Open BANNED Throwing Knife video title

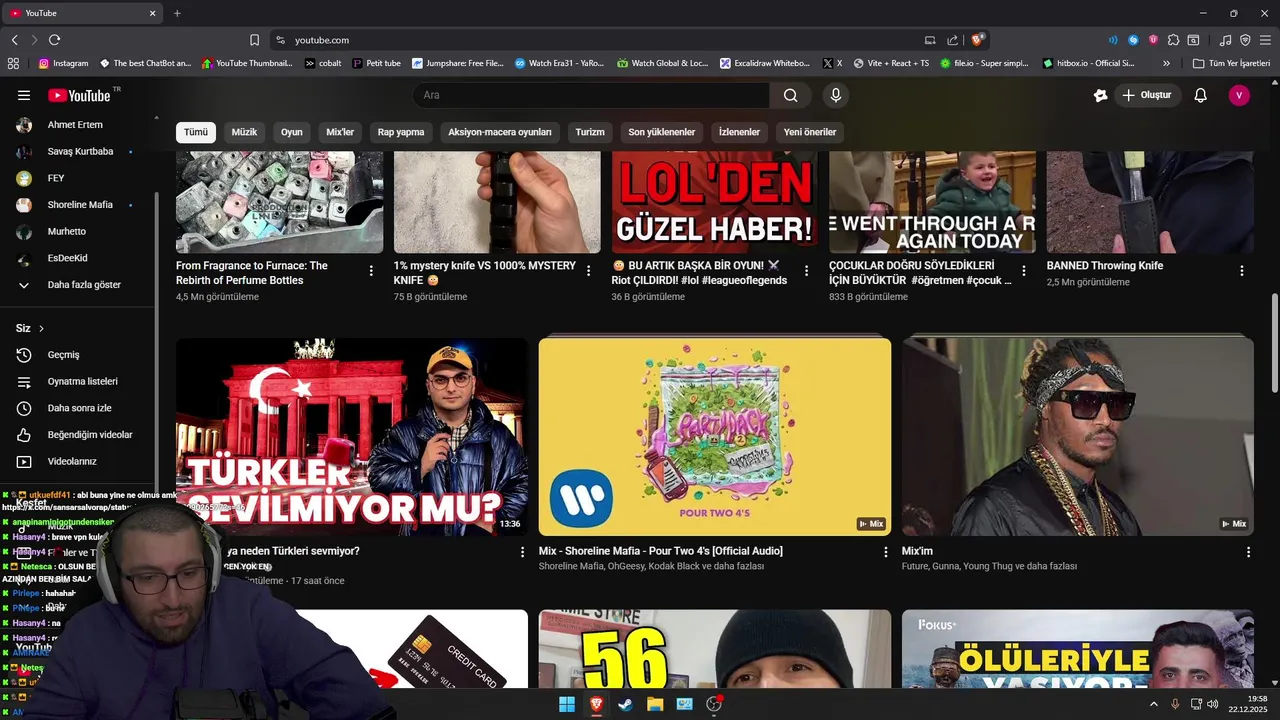[1105, 266]
